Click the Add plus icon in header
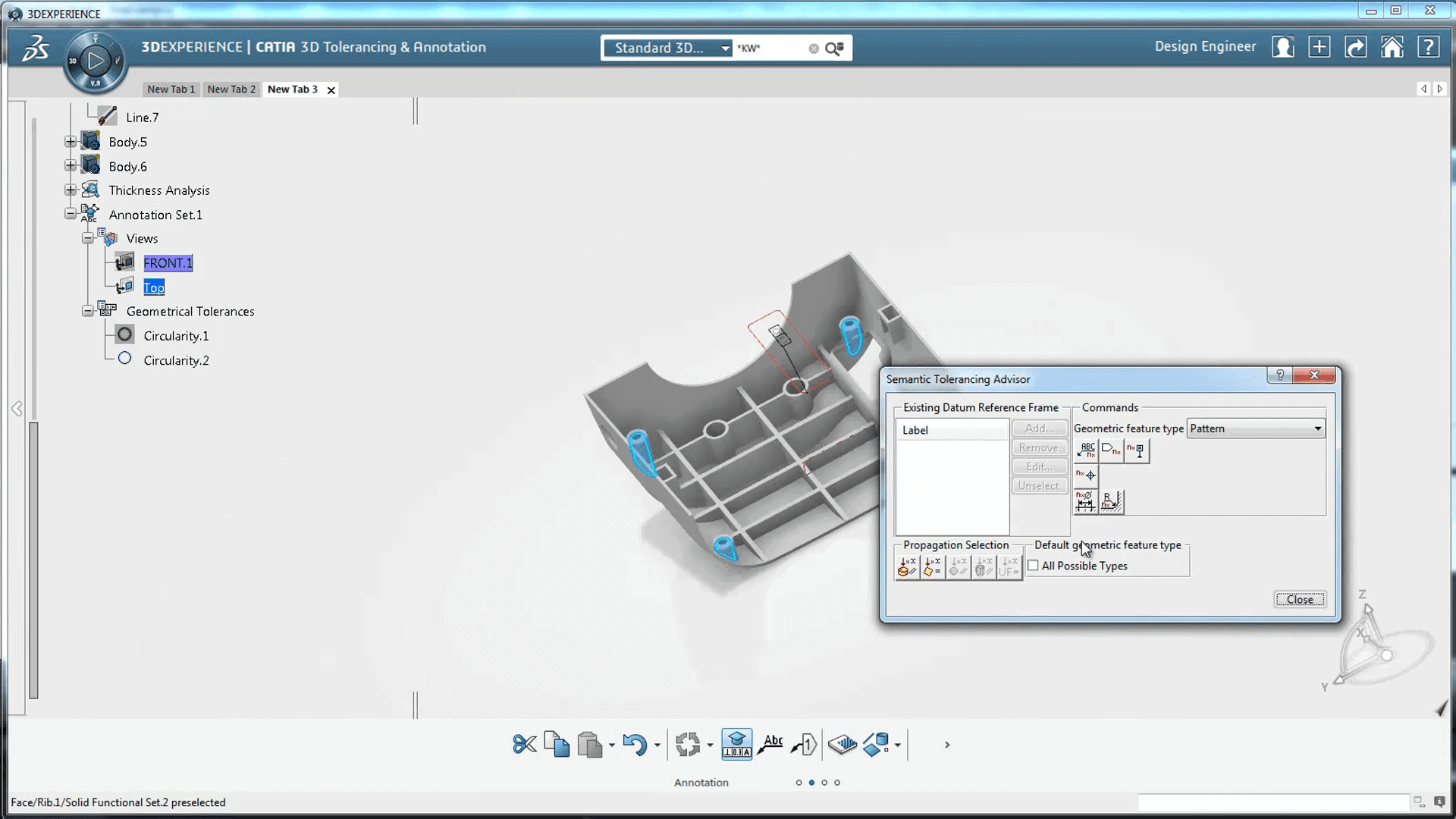This screenshot has height=819, width=1456. point(1319,47)
